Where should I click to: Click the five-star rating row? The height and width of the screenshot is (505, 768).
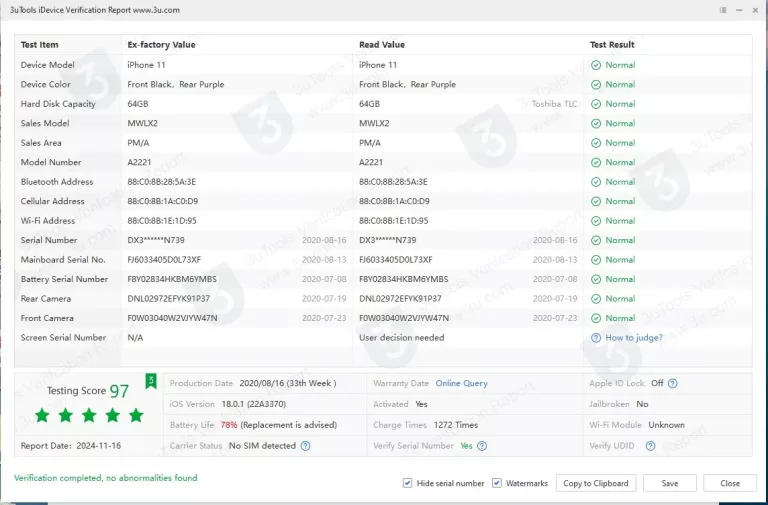click(89, 416)
